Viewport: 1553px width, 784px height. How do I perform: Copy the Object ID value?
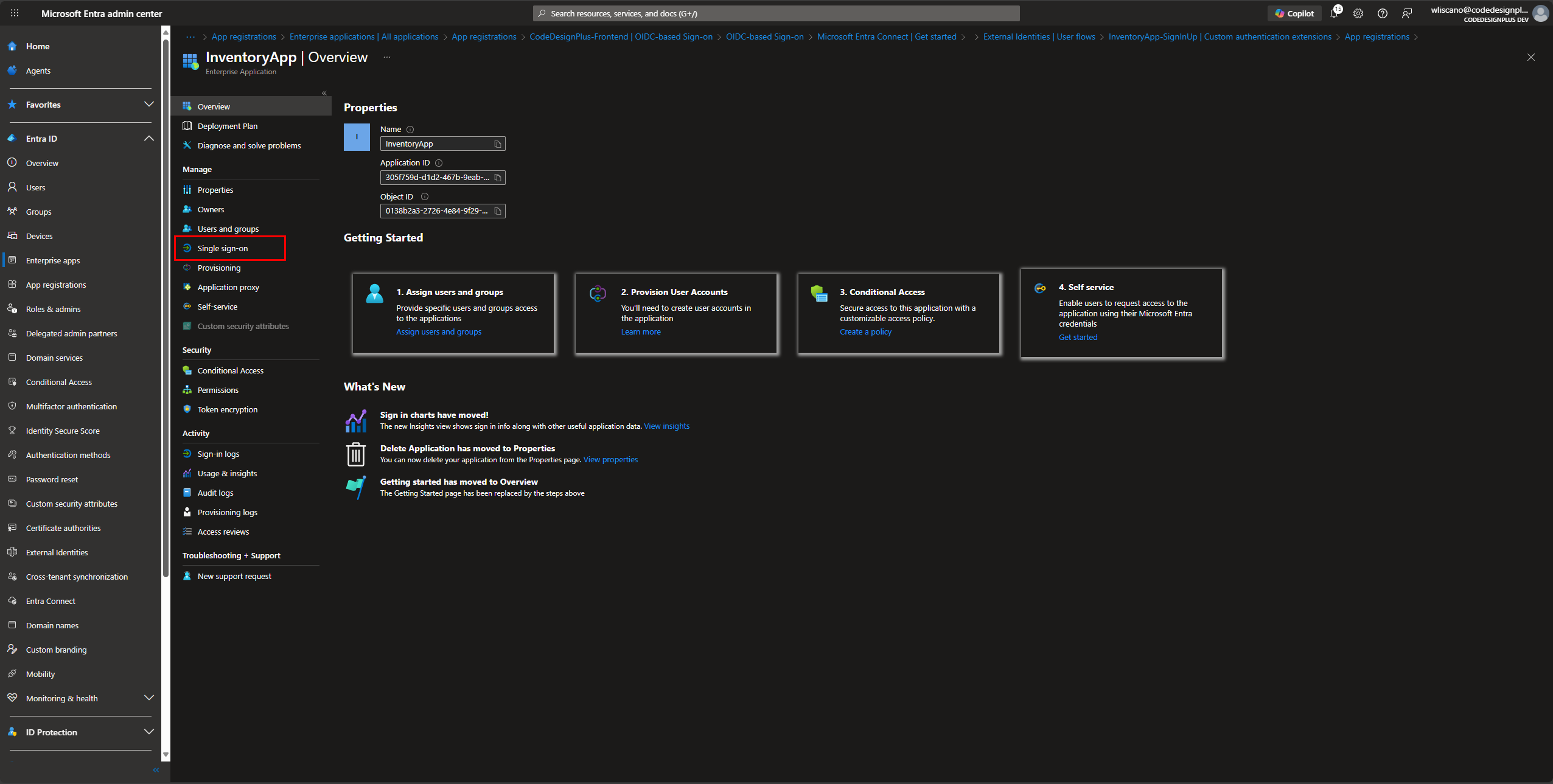pyautogui.click(x=497, y=211)
